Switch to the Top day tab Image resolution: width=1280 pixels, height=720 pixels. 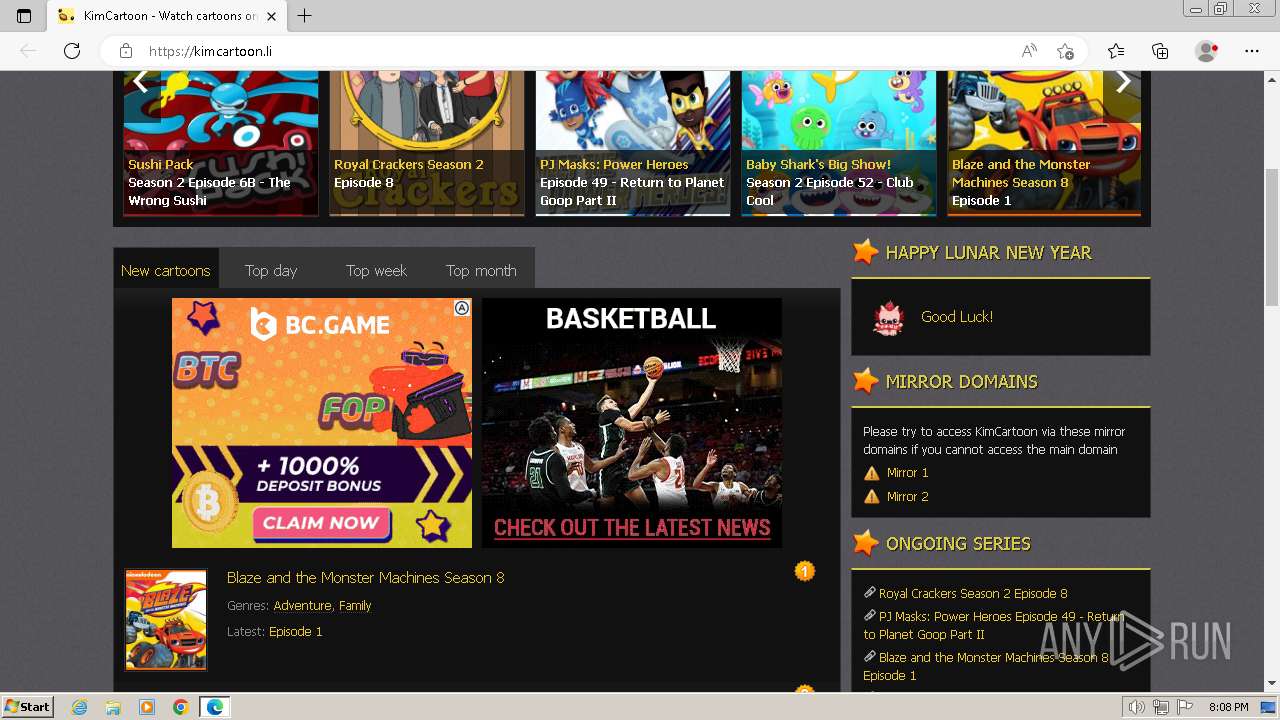[271, 270]
